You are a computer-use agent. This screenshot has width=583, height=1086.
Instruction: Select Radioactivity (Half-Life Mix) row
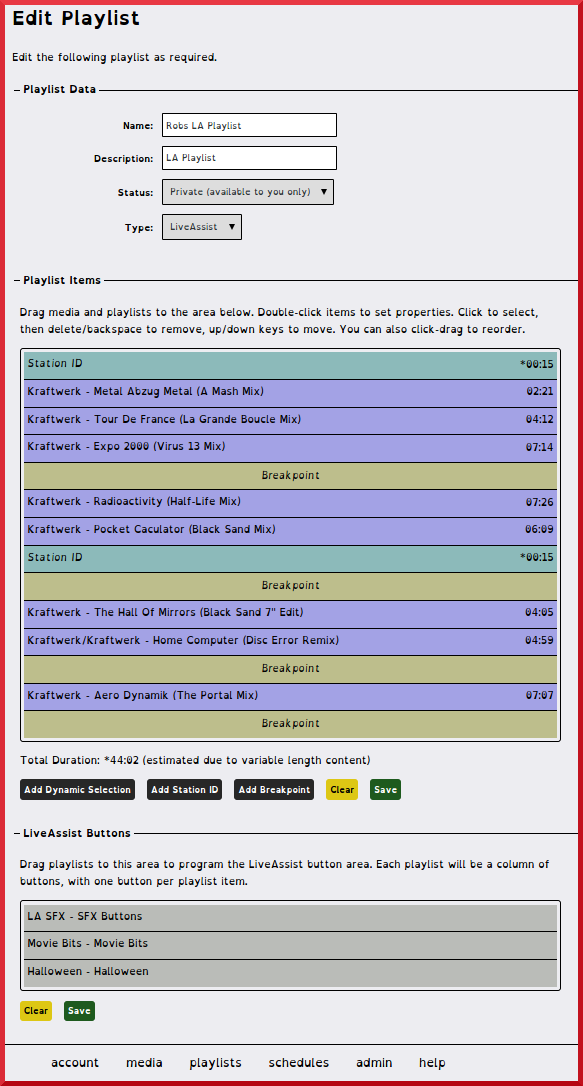pyautogui.click(x=291, y=504)
